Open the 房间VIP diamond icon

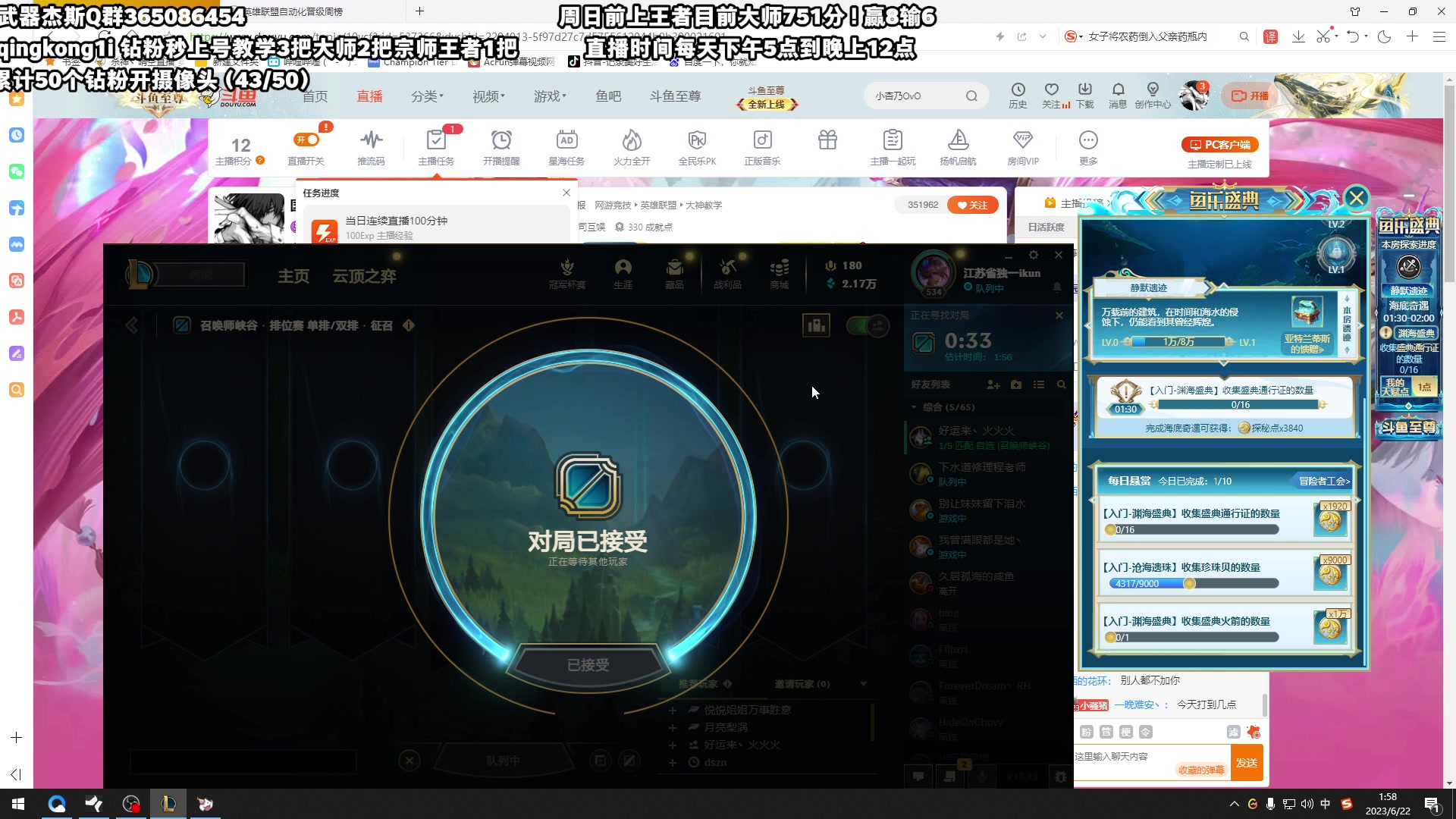1023,146
